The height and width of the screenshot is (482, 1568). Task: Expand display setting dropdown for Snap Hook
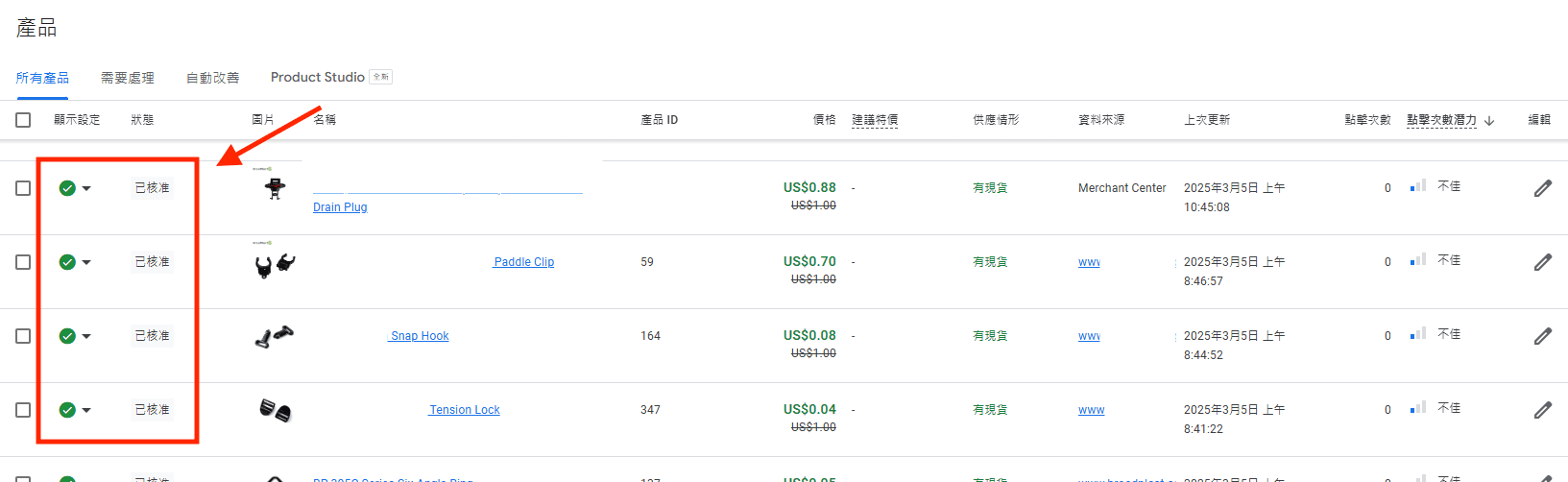click(86, 336)
